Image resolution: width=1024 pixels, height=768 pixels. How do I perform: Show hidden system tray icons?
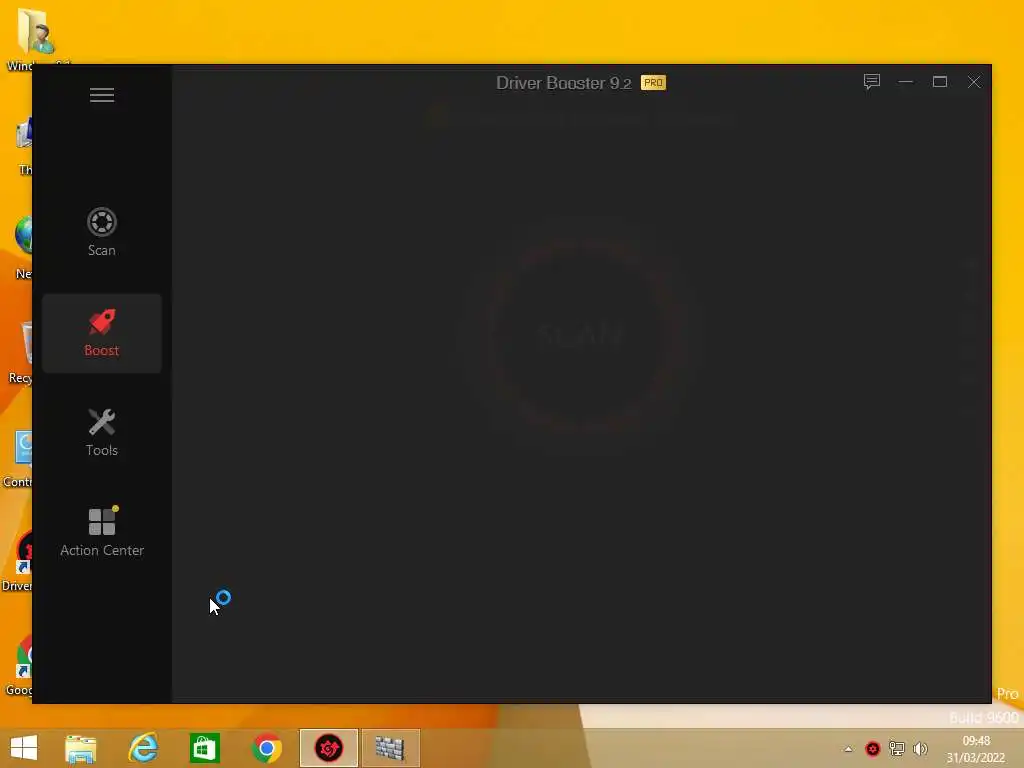(848, 749)
